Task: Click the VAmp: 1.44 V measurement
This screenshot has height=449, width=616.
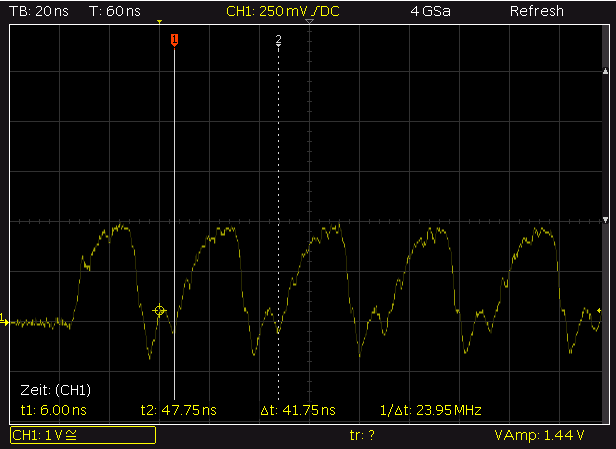Action: 539,435
